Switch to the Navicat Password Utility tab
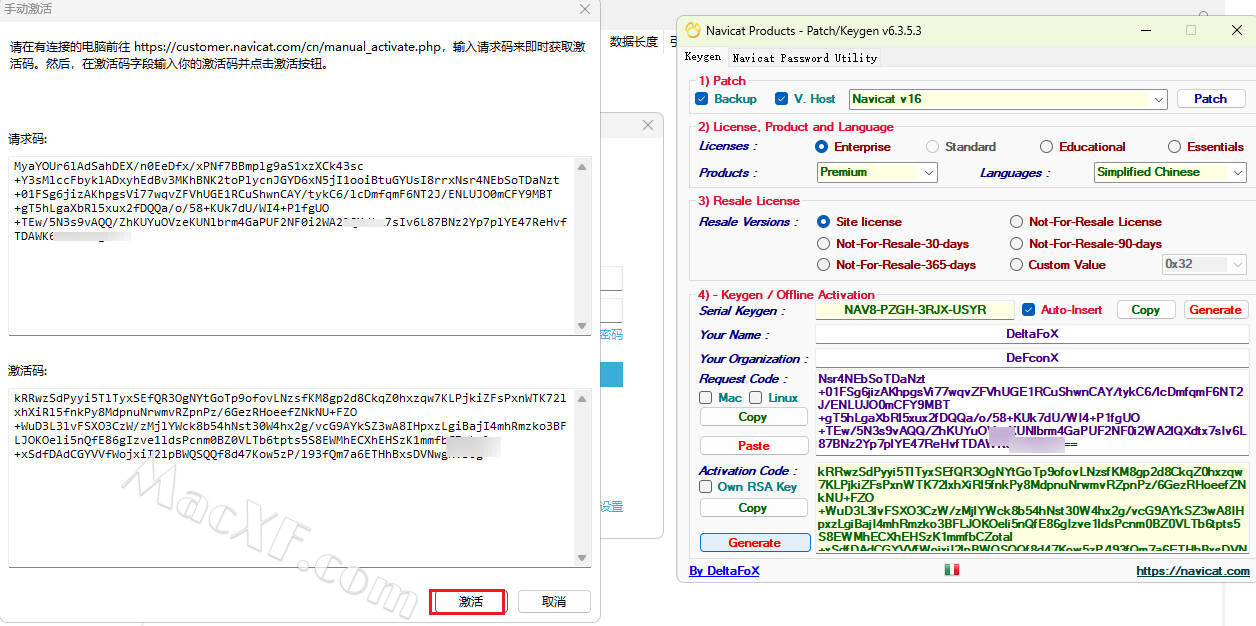 pos(804,58)
